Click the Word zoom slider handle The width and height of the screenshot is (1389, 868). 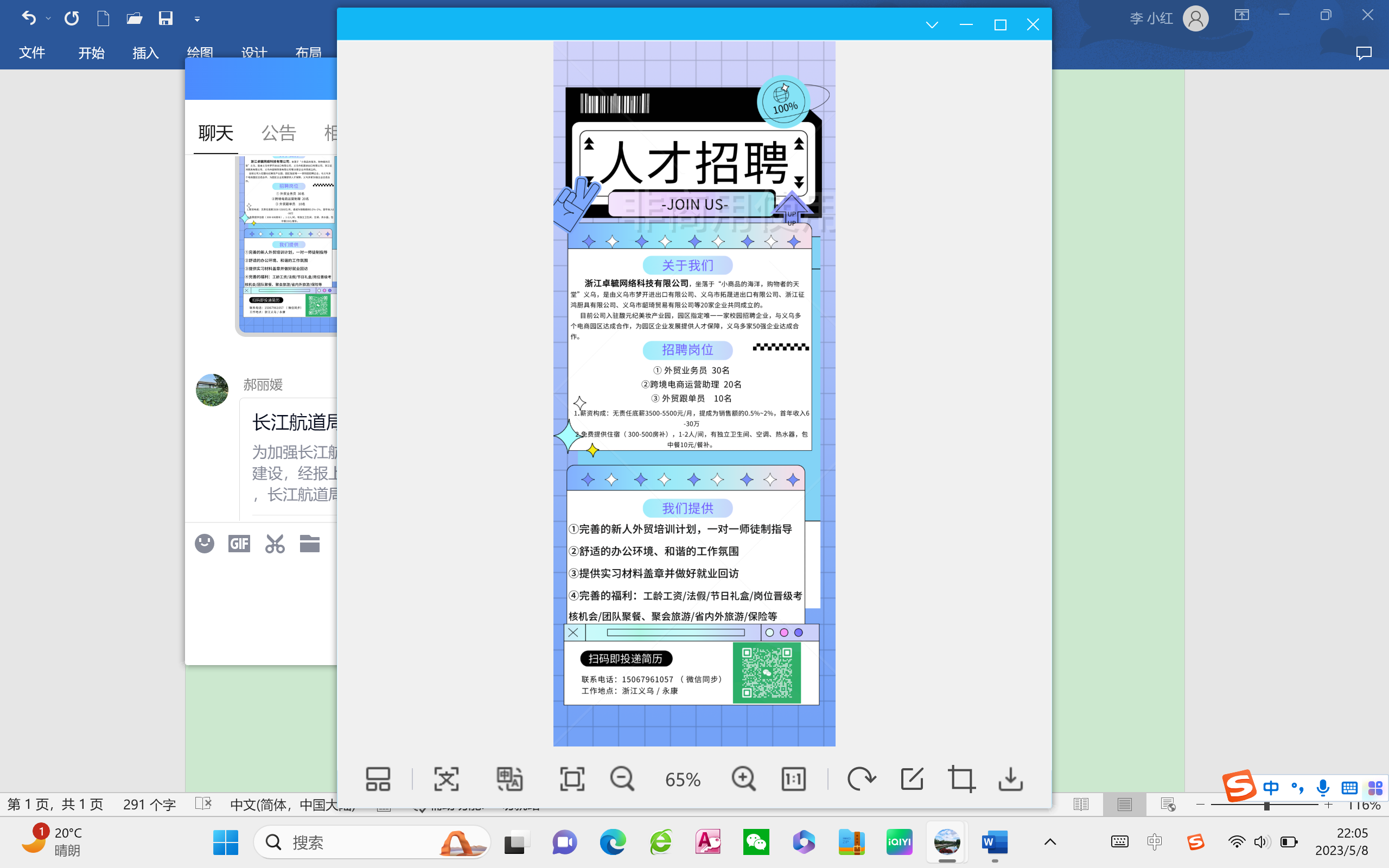(1266, 806)
